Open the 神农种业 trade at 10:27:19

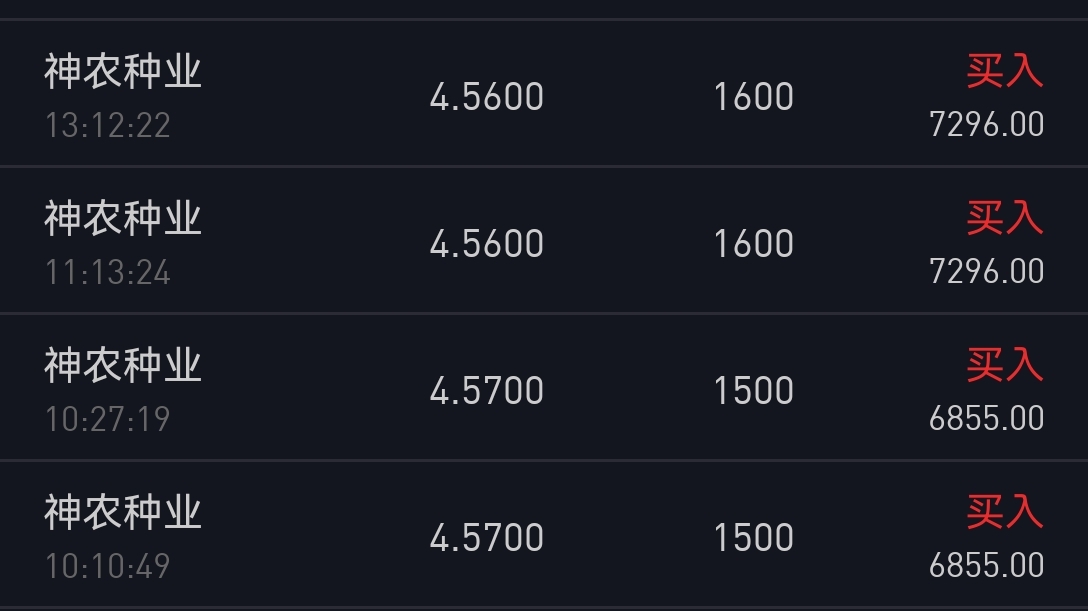tap(544, 387)
